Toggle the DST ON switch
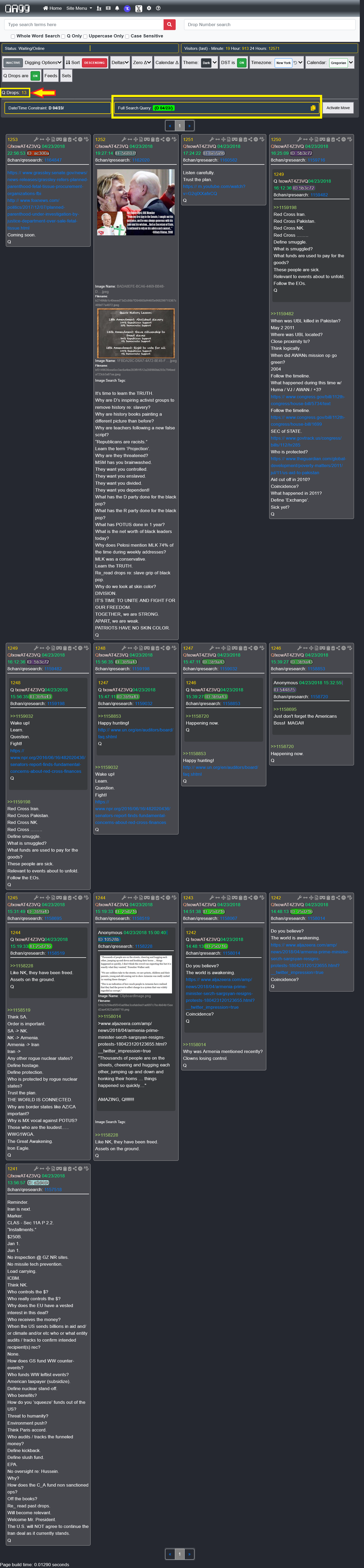 pyautogui.click(x=241, y=63)
